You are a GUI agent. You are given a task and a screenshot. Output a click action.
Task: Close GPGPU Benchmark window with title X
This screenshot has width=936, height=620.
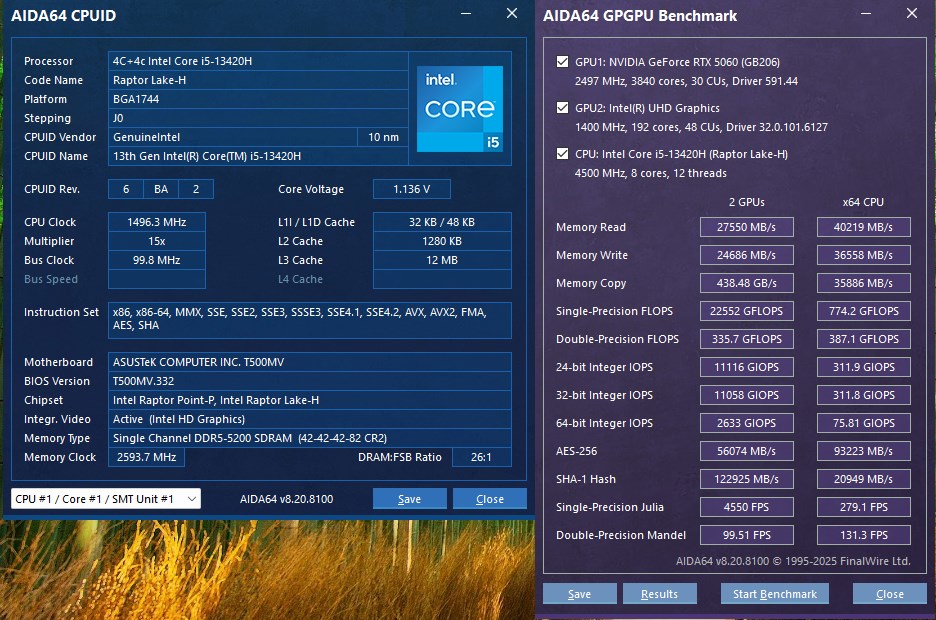click(x=910, y=14)
